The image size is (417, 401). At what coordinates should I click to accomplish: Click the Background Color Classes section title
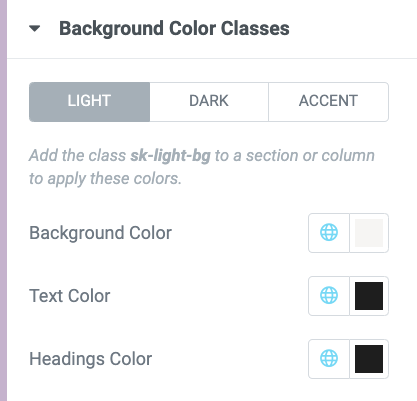[174, 29]
